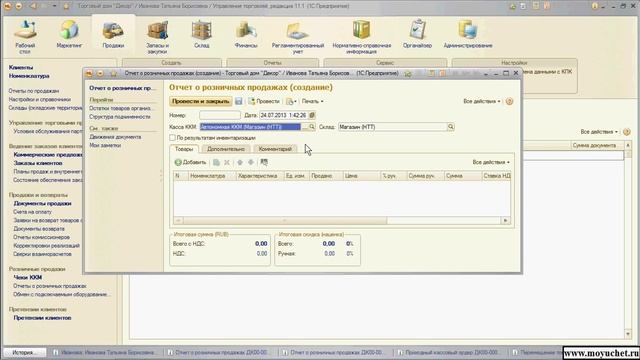
Task: Click into the Номер input field
Action: [x=220, y=116]
